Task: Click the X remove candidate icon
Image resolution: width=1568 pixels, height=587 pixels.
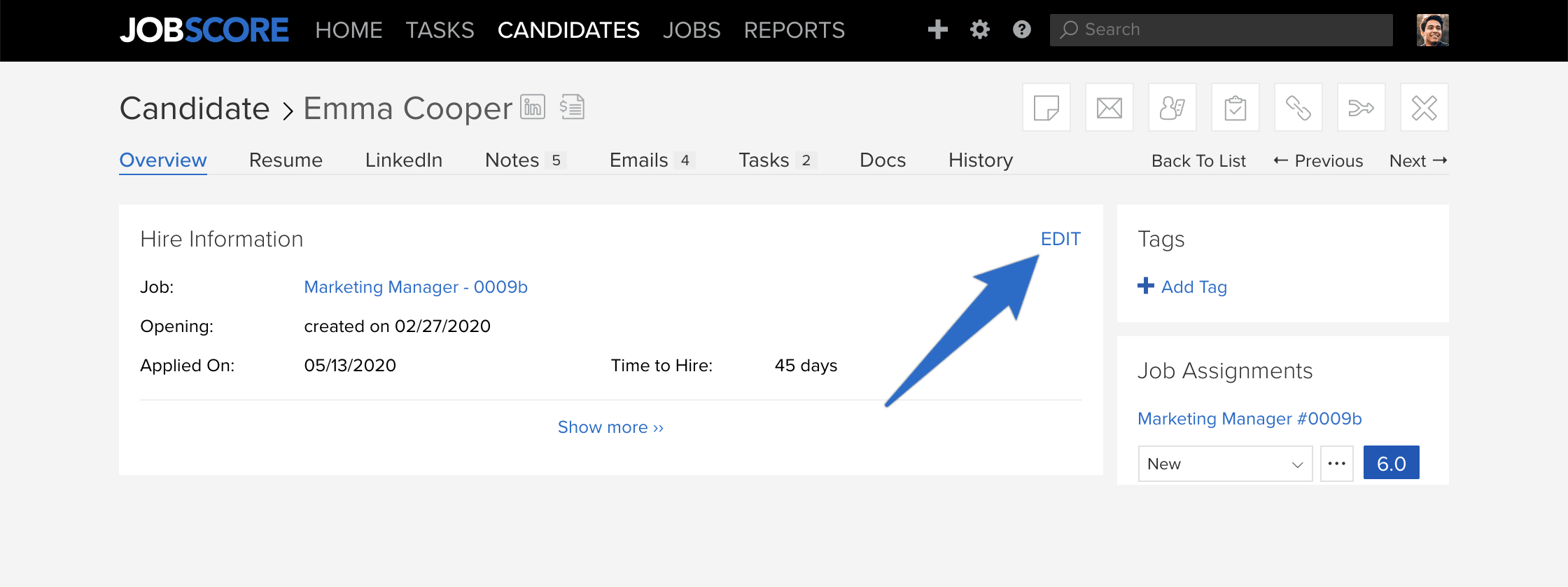Action: 1424,108
